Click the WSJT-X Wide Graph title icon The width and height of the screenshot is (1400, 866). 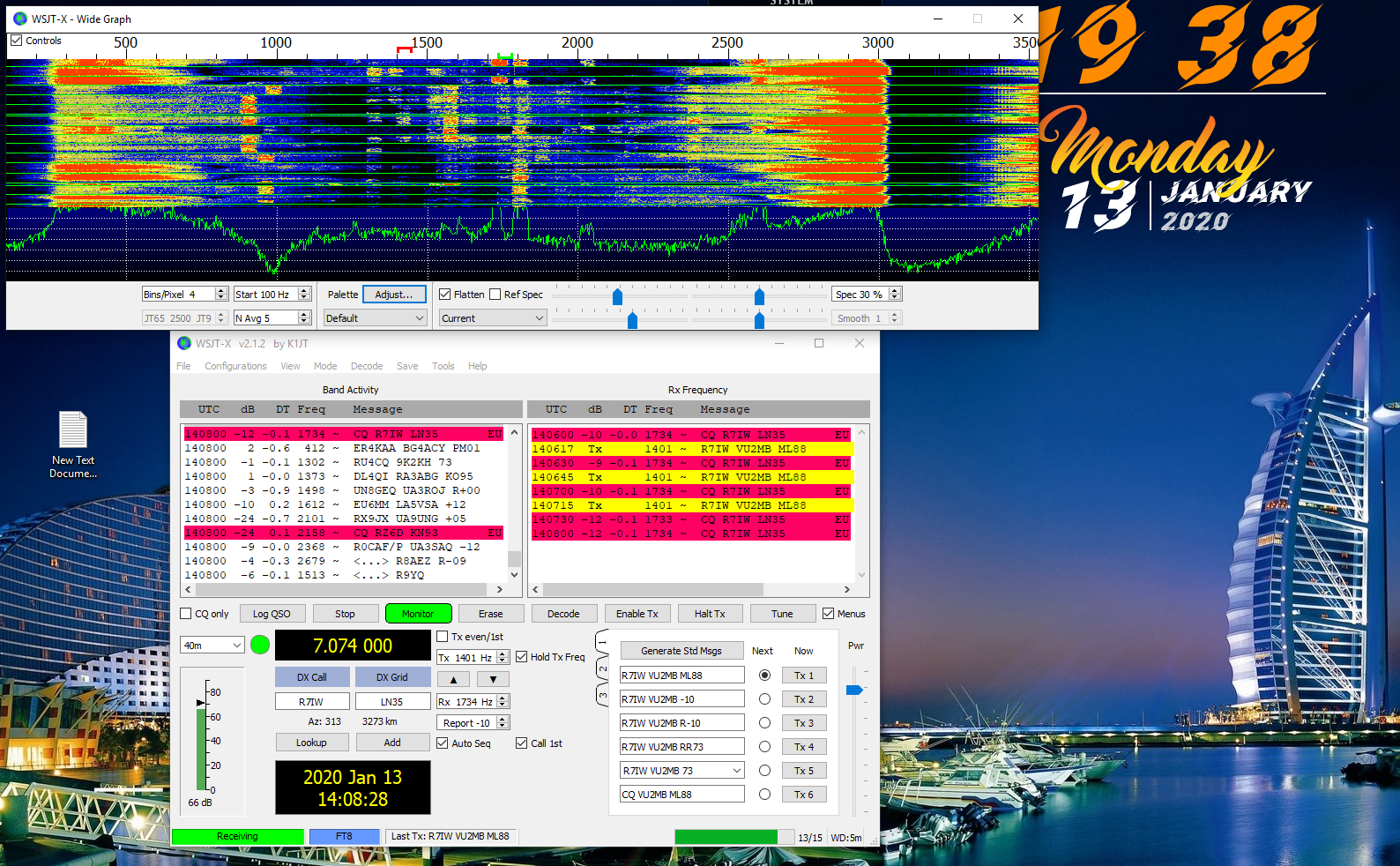(20, 19)
